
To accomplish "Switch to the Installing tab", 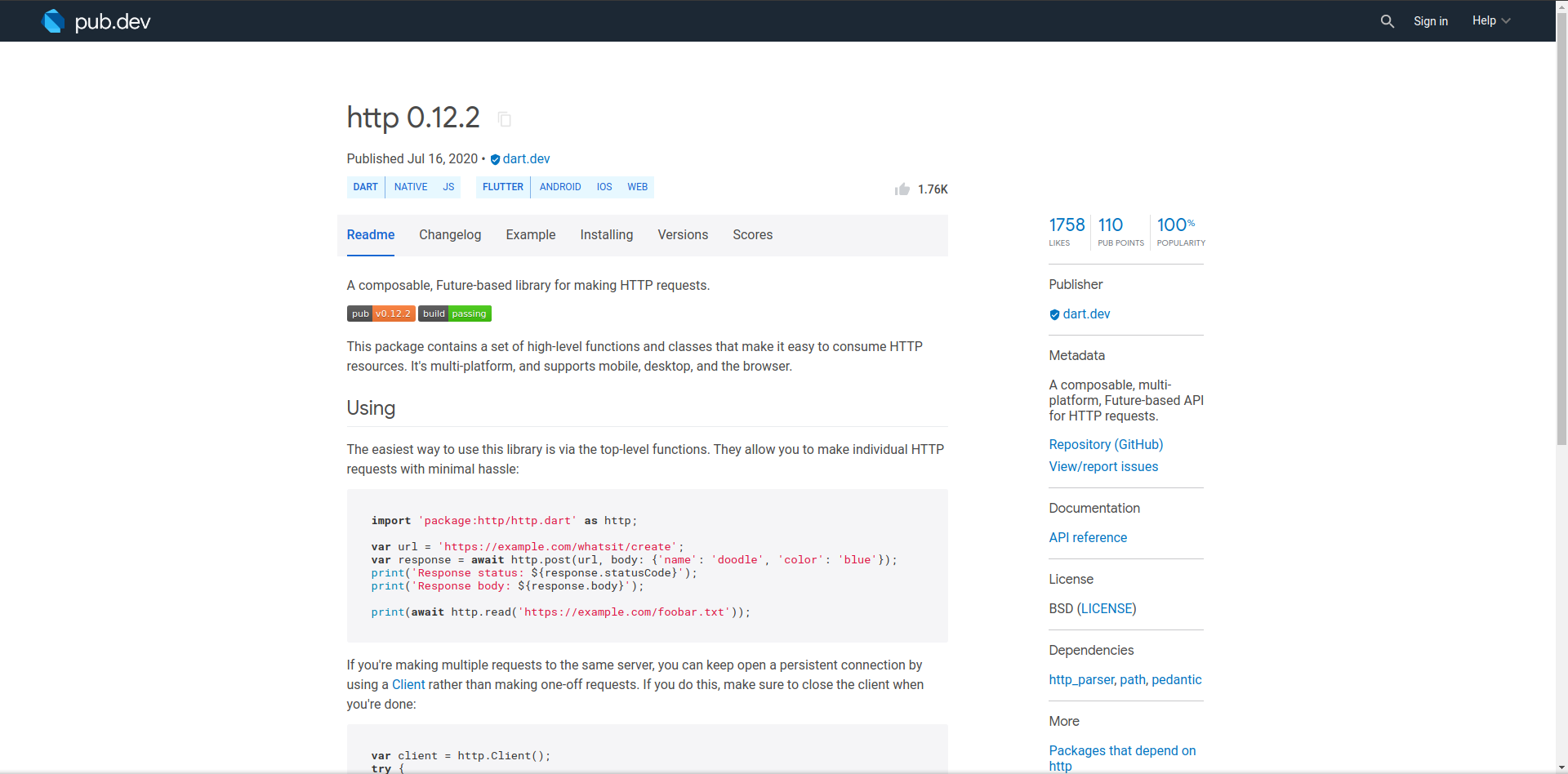I will click(607, 235).
